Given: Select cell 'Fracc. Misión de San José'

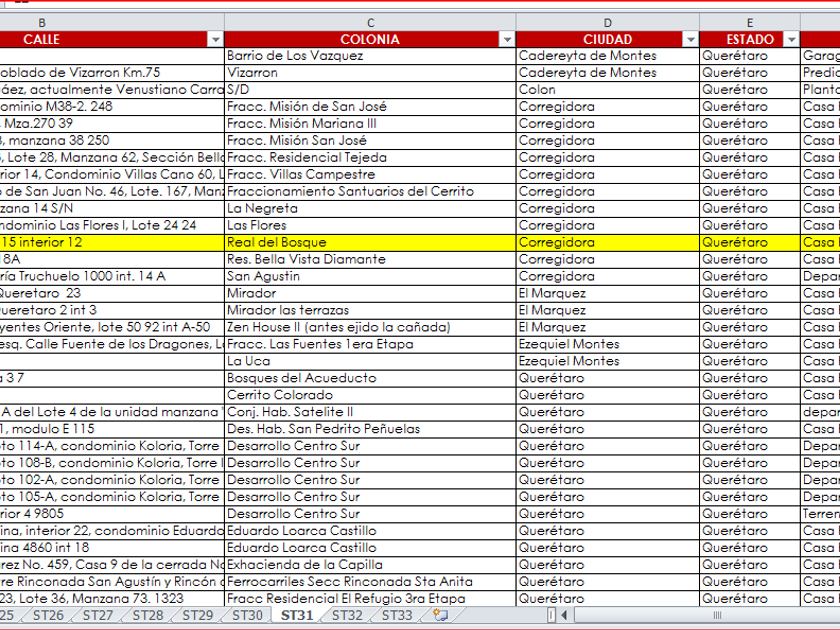Looking at the screenshot, I should point(370,107).
